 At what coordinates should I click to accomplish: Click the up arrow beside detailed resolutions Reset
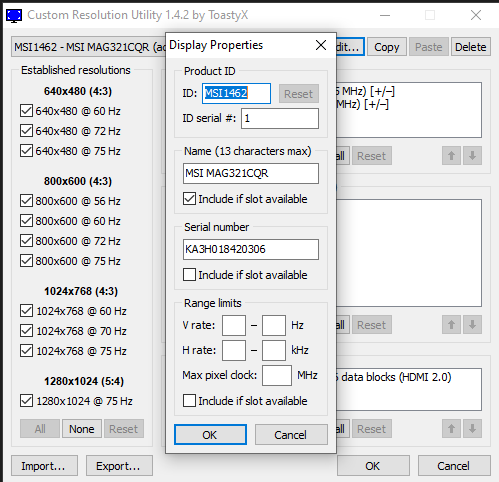pyautogui.click(x=451, y=156)
